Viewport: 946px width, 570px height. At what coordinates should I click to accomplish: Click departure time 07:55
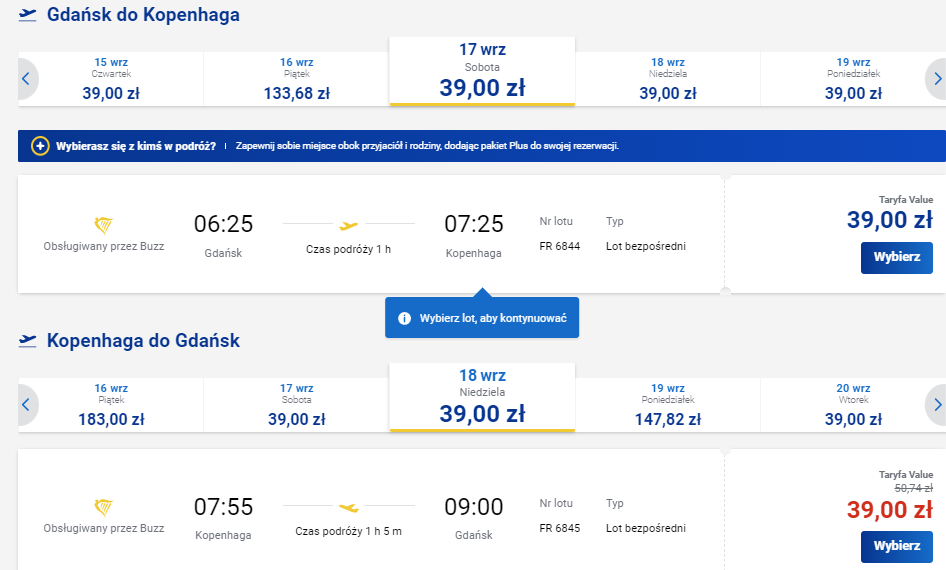[x=223, y=507]
